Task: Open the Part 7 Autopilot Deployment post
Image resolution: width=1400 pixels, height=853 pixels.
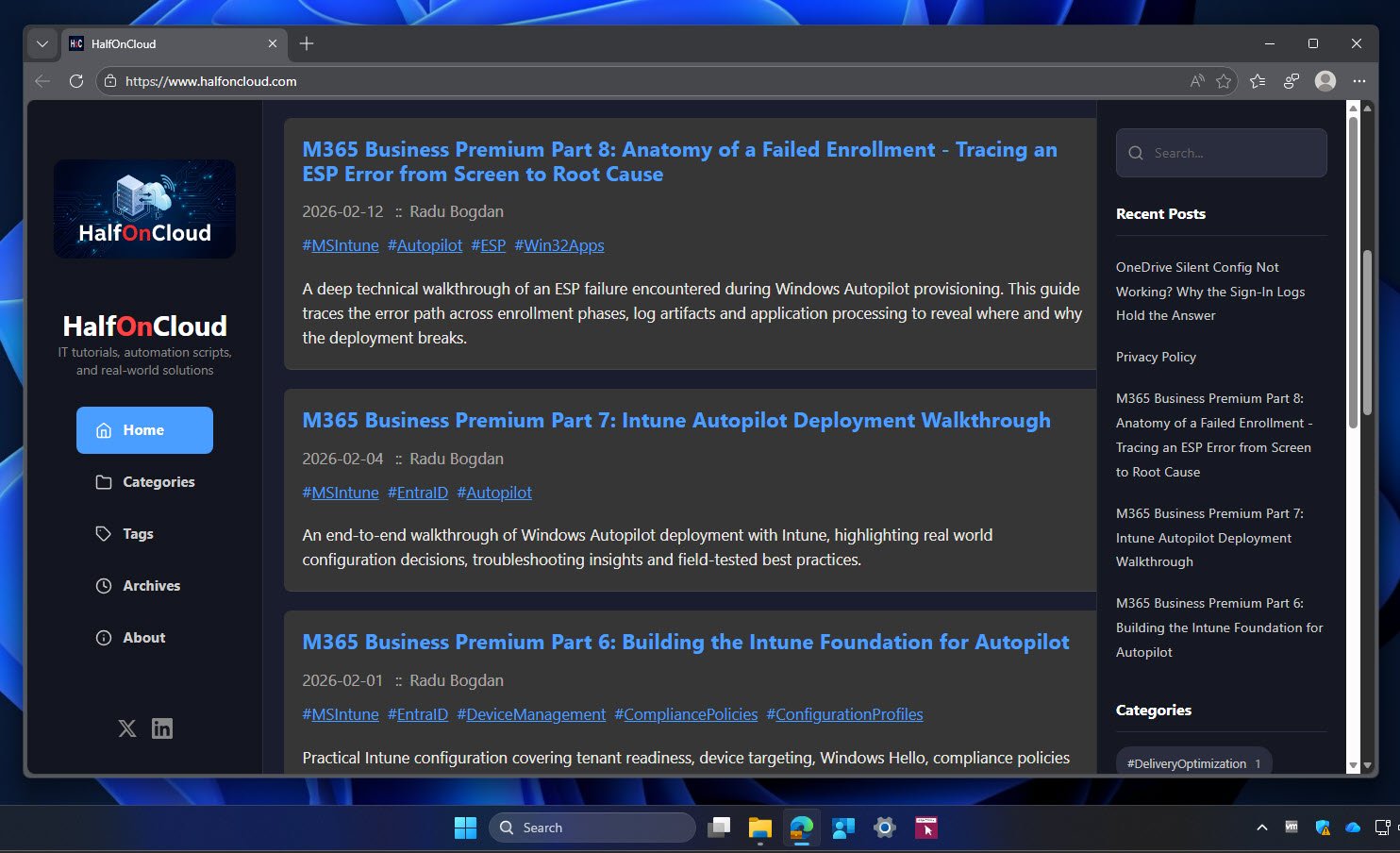Action: tap(675, 421)
